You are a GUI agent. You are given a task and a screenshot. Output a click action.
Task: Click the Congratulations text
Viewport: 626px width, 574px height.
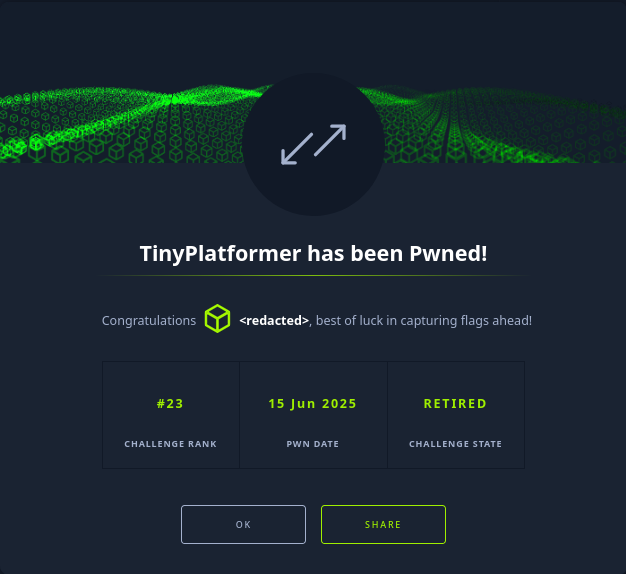(149, 321)
